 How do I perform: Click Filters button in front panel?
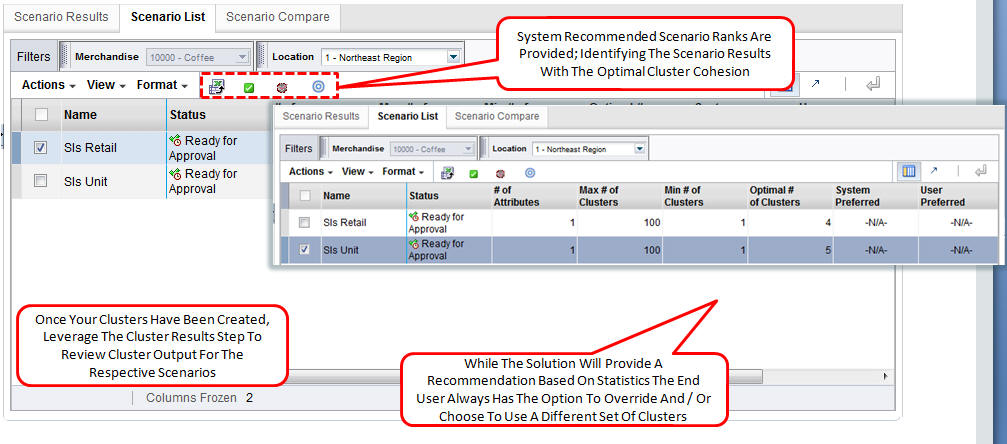tap(298, 148)
